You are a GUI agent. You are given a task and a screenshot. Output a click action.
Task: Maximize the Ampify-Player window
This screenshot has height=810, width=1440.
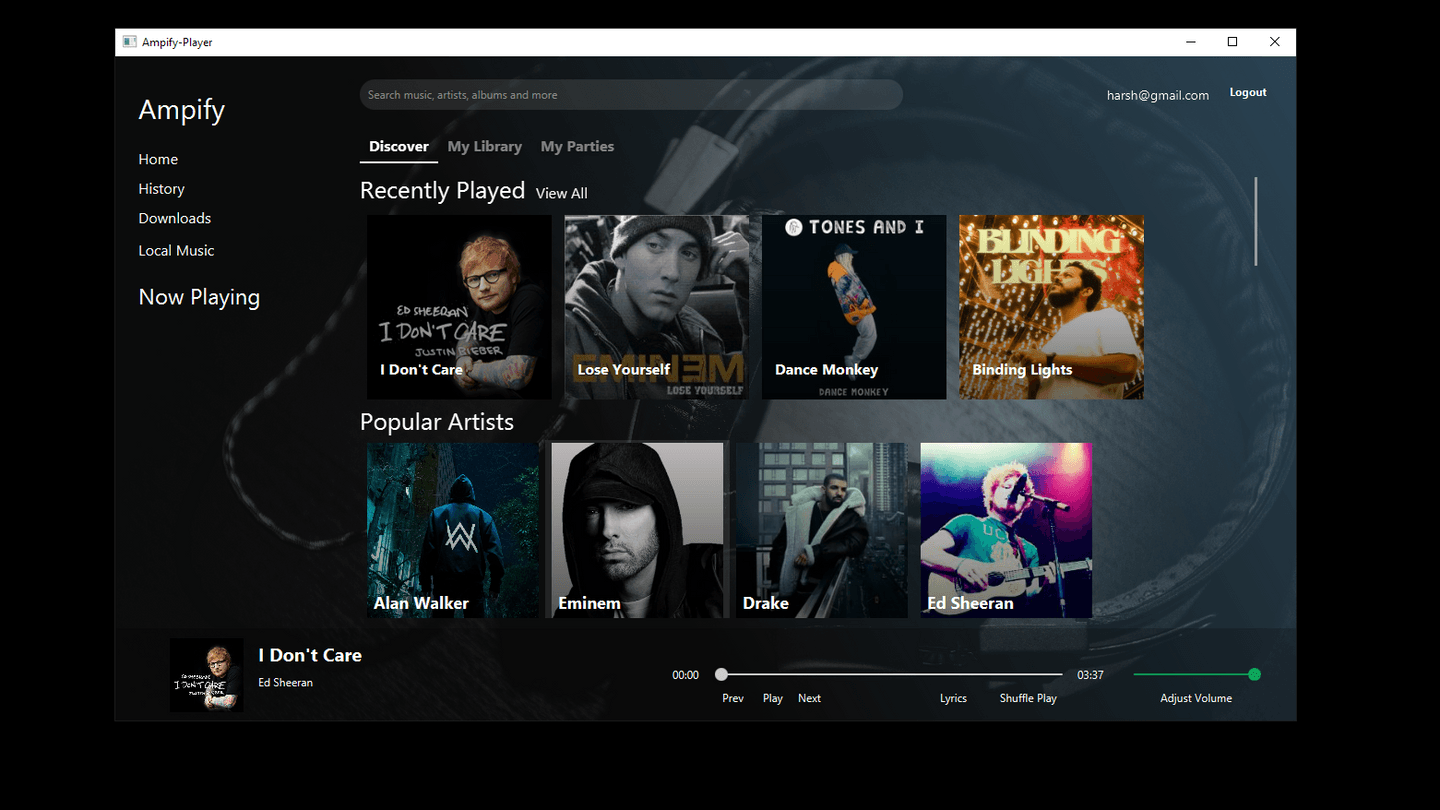coord(1233,42)
